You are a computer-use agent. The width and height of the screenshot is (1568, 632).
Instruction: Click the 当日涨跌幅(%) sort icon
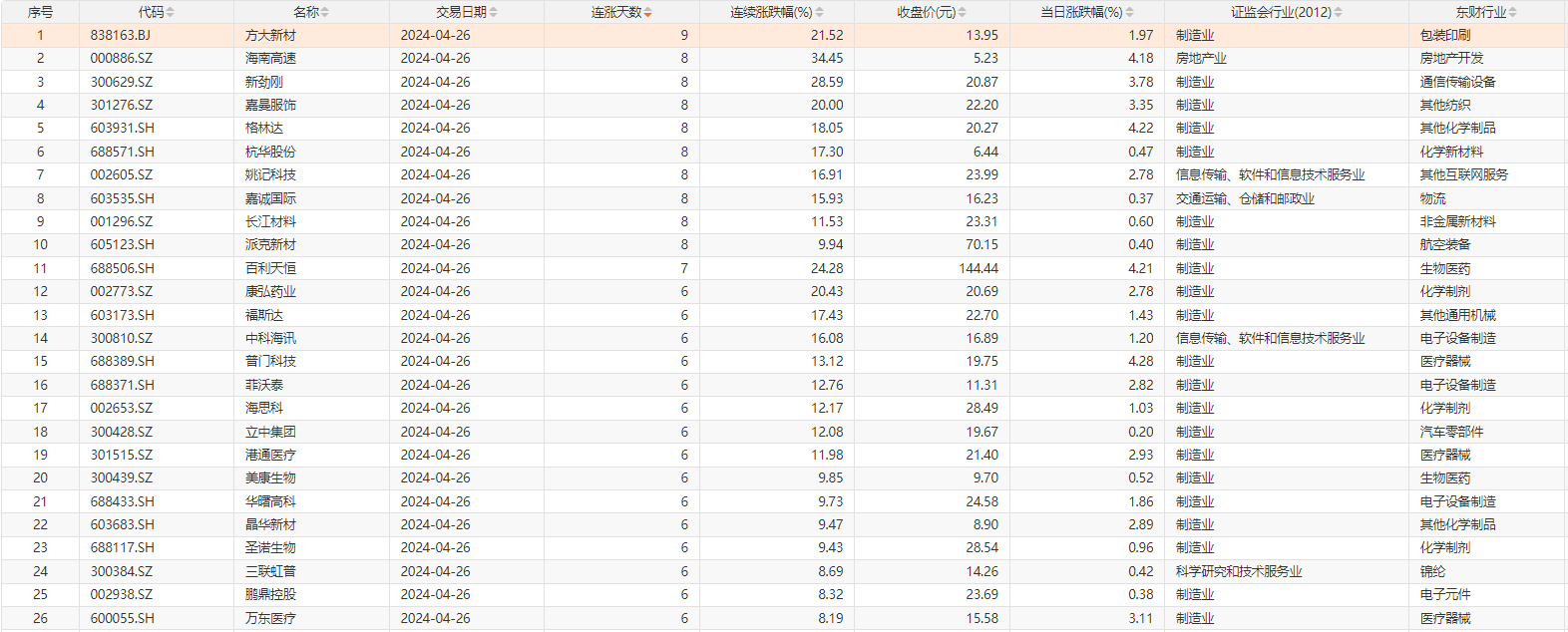coord(1129,13)
